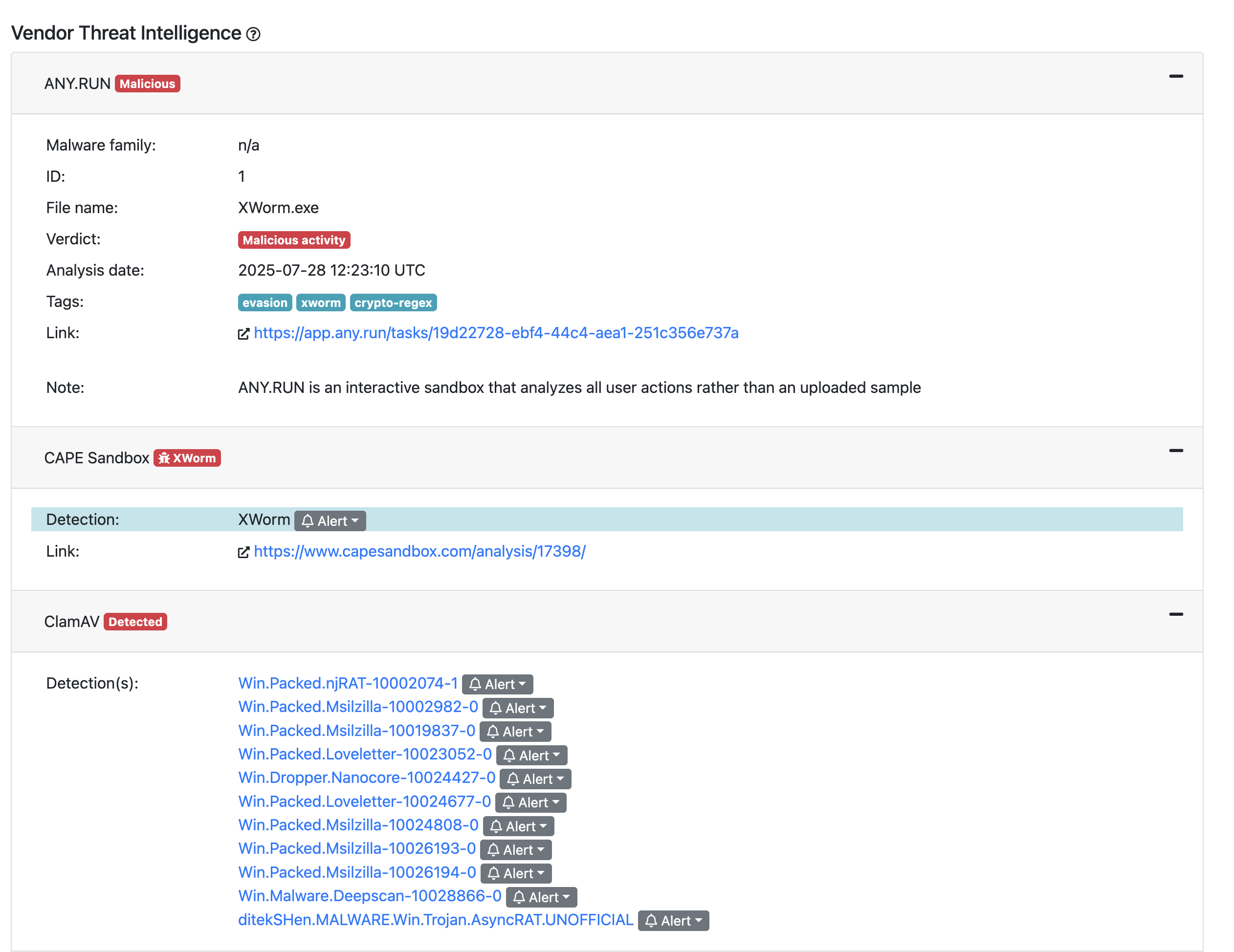Screen dimensions: 1234x952
Task: Open Win.Packed.Msilzilla-10026194-0 detection link
Action: point(356,872)
